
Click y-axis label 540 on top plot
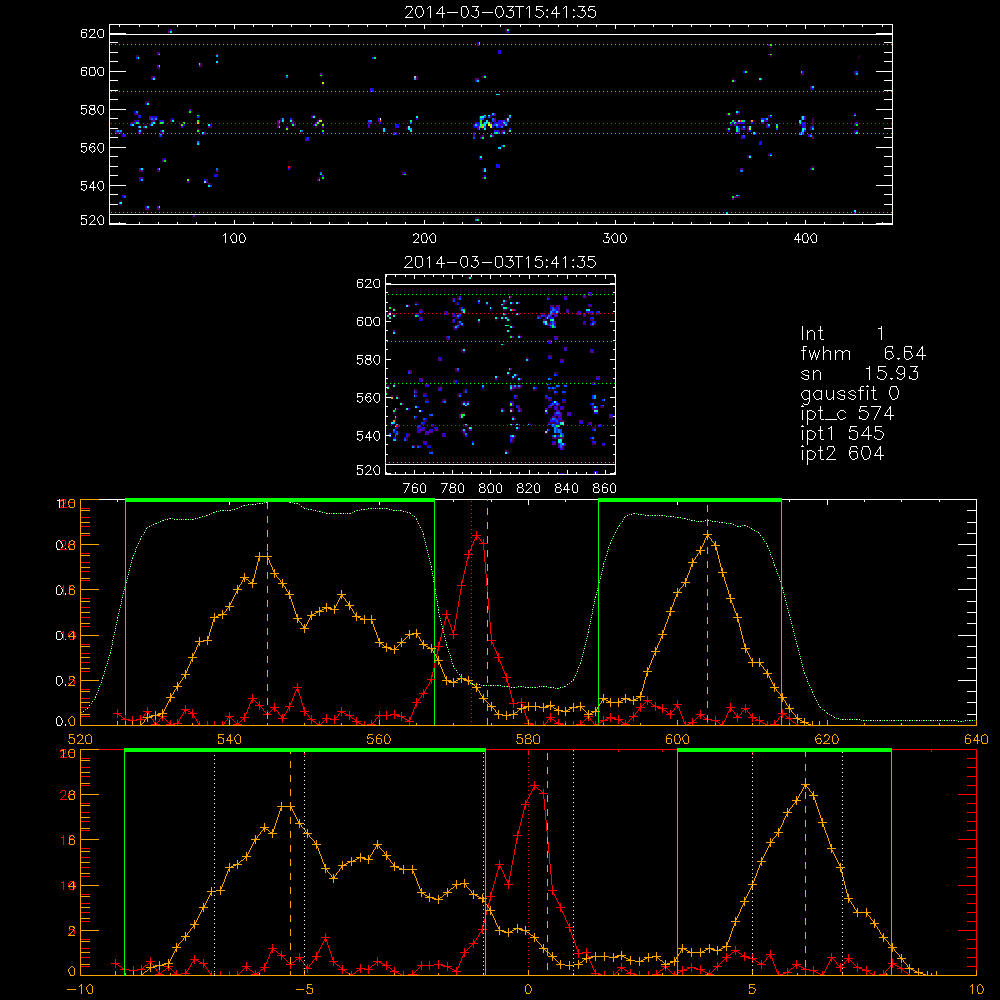click(x=92, y=186)
